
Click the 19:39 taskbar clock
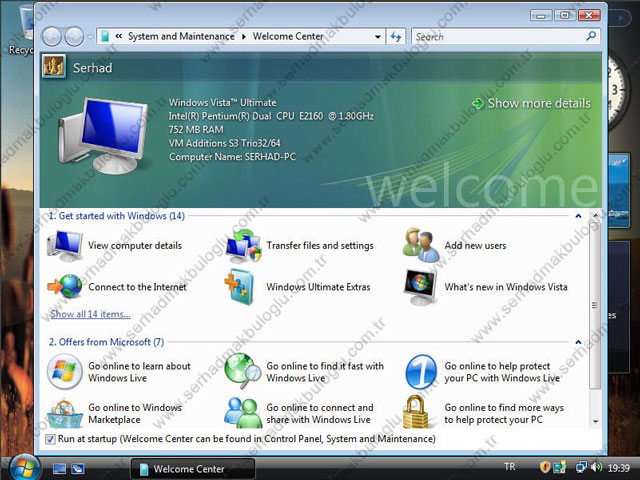pyautogui.click(x=619, y=468)
